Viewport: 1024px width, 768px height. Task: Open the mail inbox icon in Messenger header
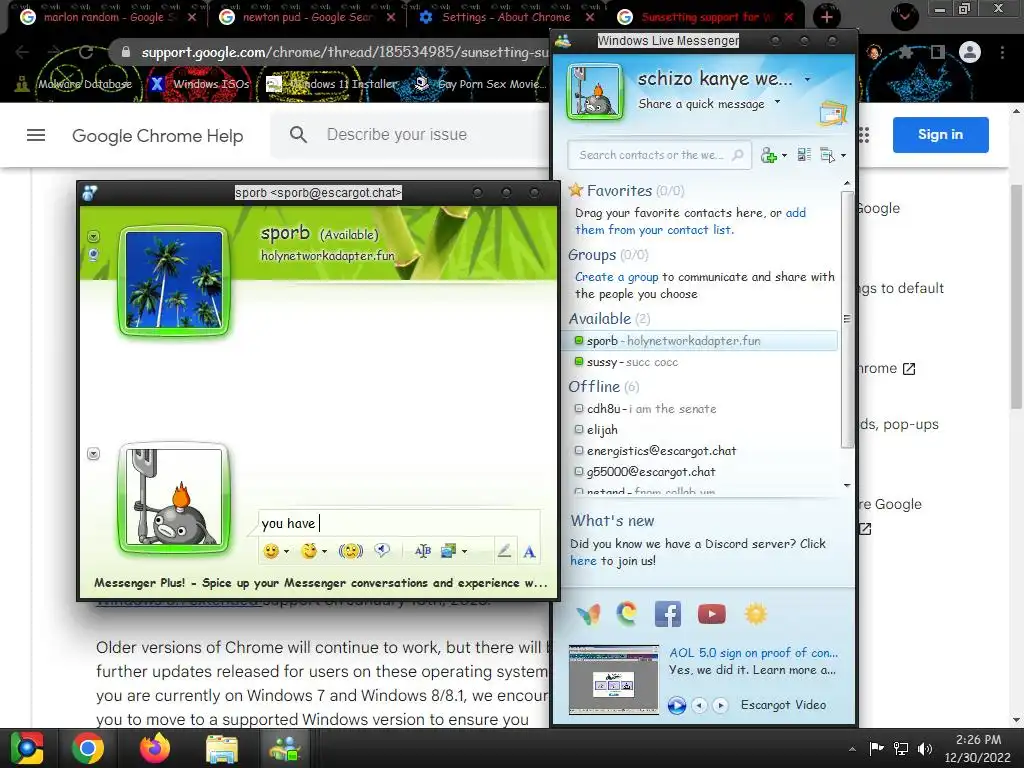[833, 114]
